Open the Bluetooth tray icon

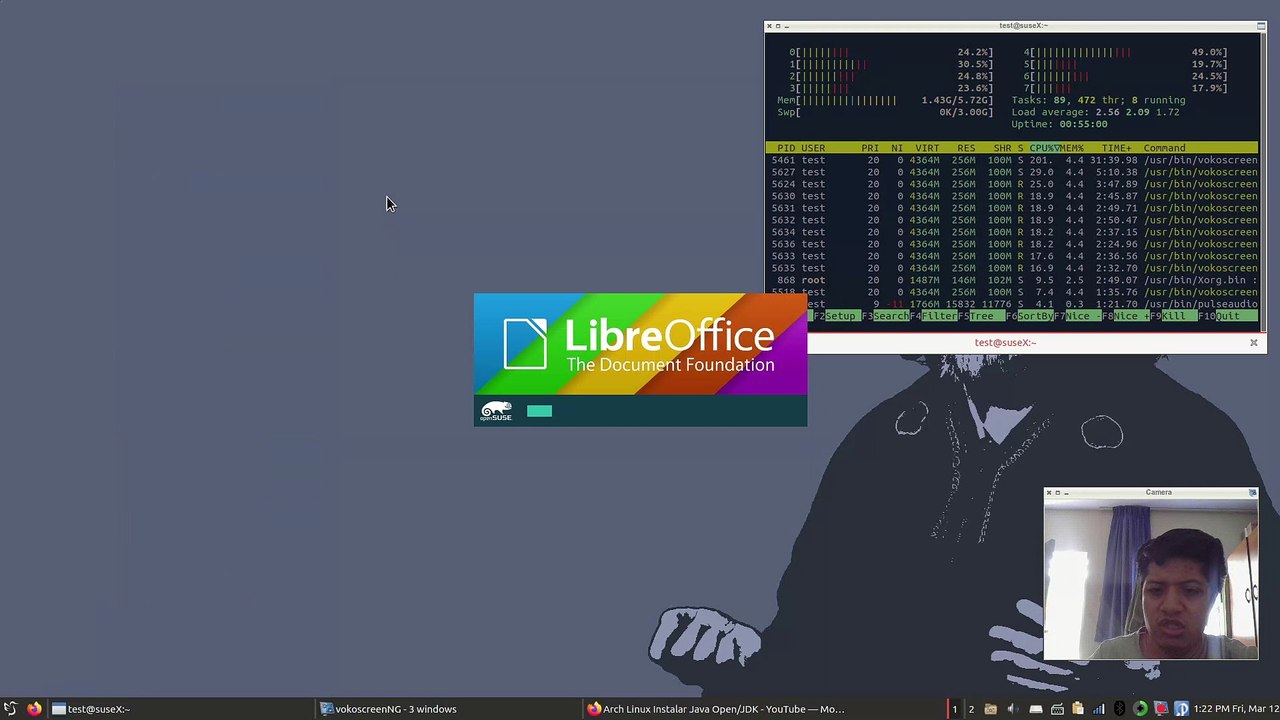coord(1119,709)
